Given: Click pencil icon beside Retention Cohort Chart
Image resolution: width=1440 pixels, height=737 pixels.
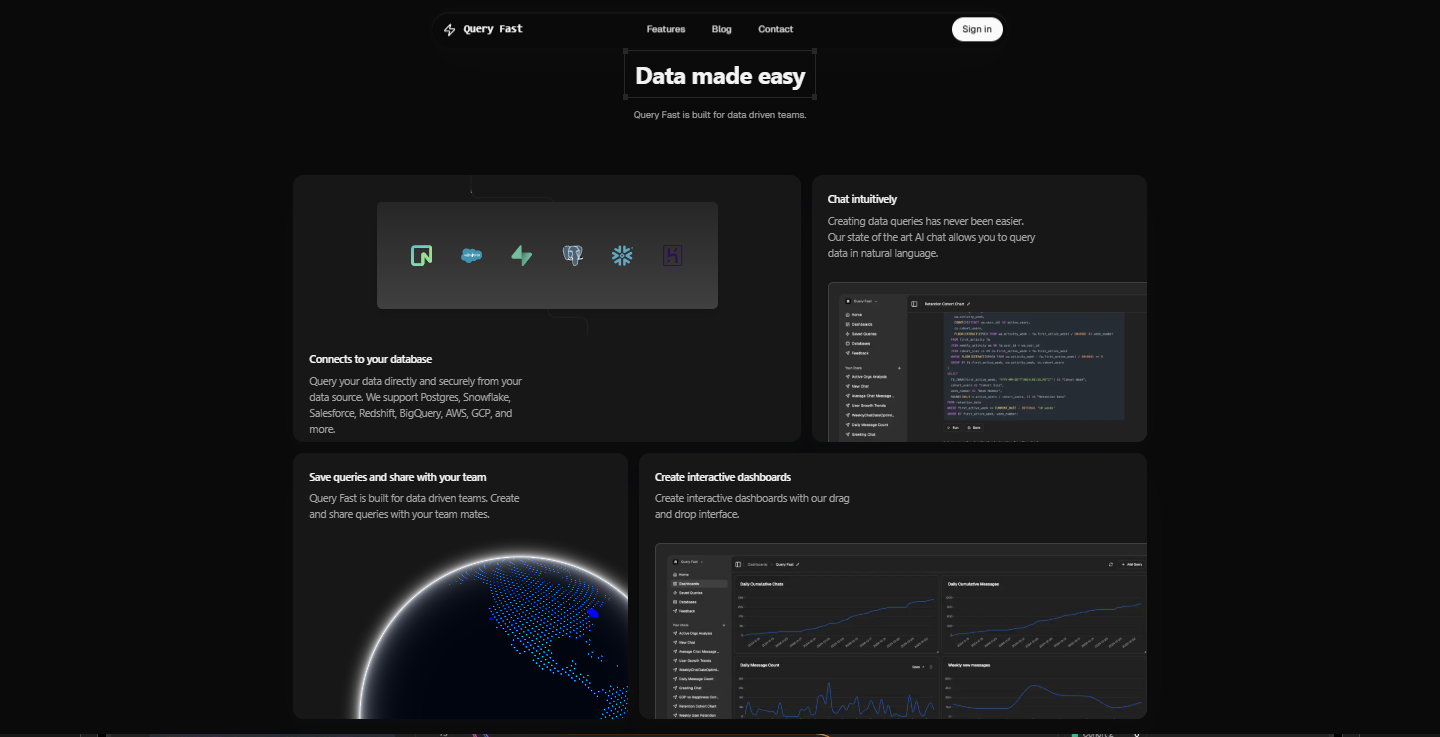Looking at the screenshot, I should coord(968,304).
